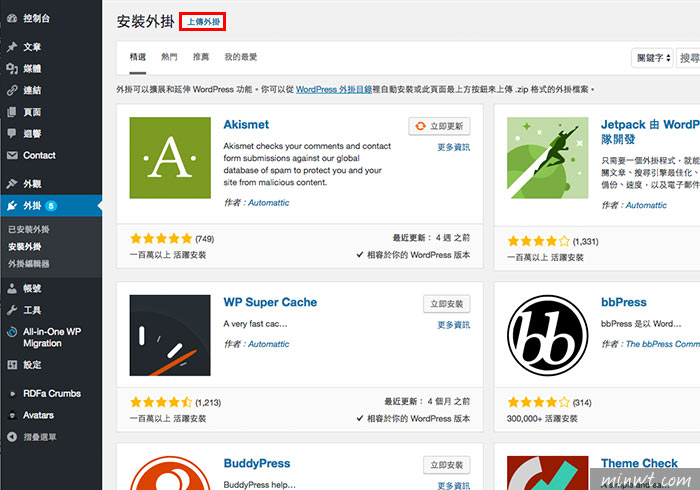Focus the 搜尋 plugin search field

click(x=688, y=58)
